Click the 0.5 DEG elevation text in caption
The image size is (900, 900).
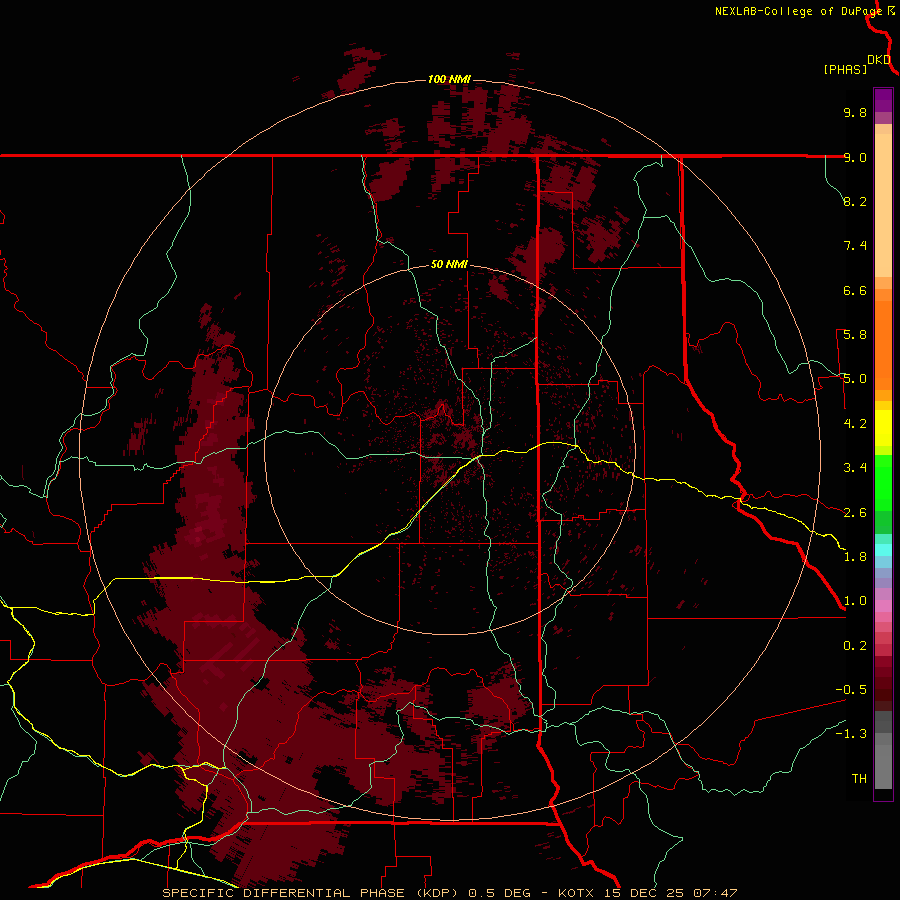click(x=501, y=893)
